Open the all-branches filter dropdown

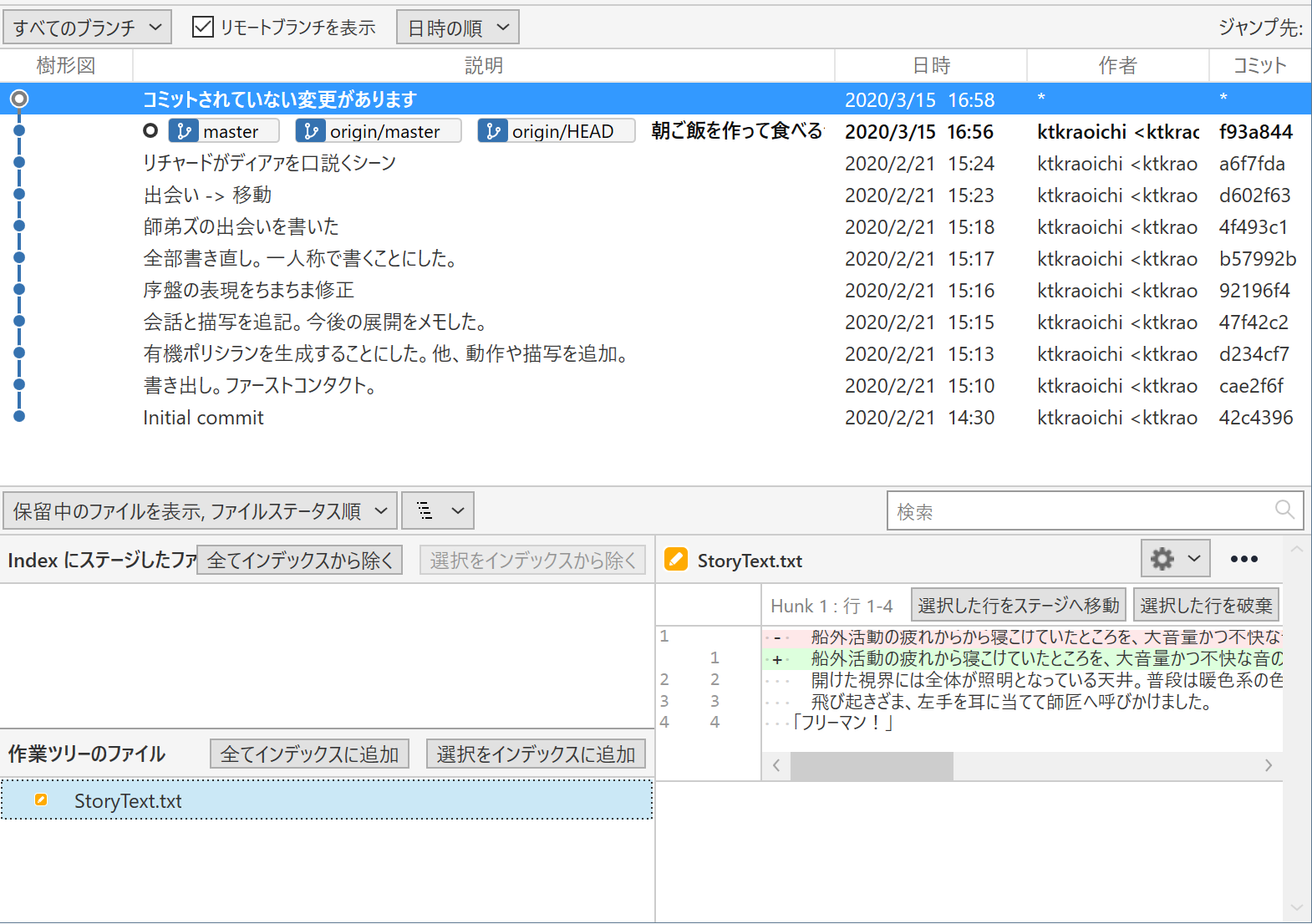[x=87, y=28]
